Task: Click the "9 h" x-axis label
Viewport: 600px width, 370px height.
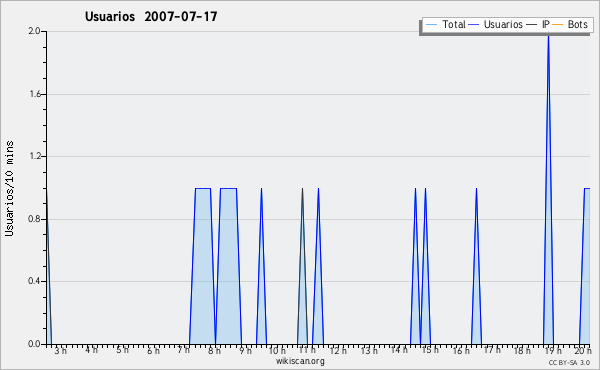Action: coord(246,350)
